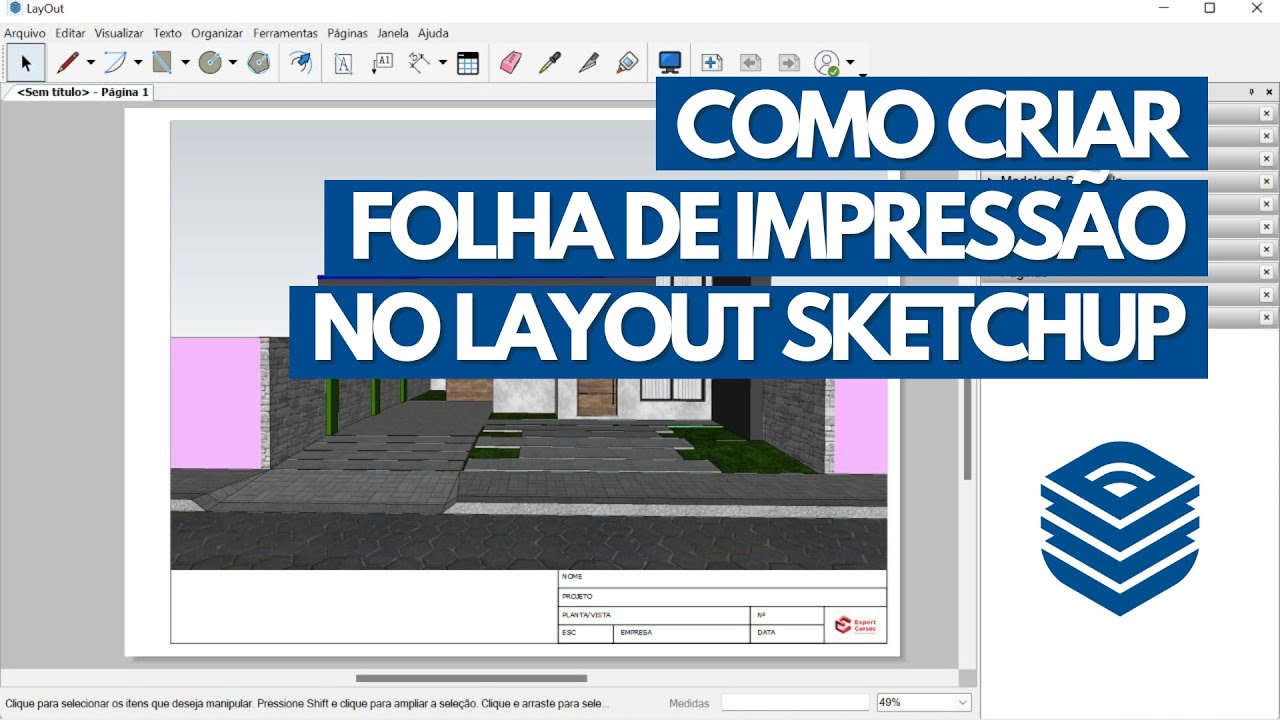Viewport: 1280px width, 720px height.
Task: Select the Circle tool
Action: coord(210,63)
